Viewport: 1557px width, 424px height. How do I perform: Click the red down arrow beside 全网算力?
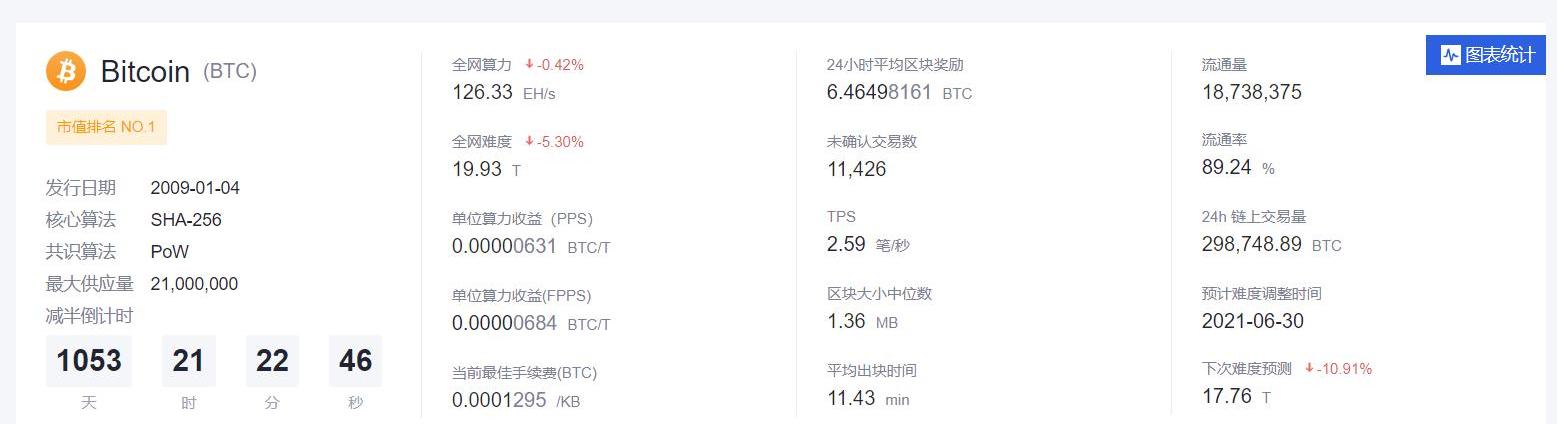(x=529, y=65)
